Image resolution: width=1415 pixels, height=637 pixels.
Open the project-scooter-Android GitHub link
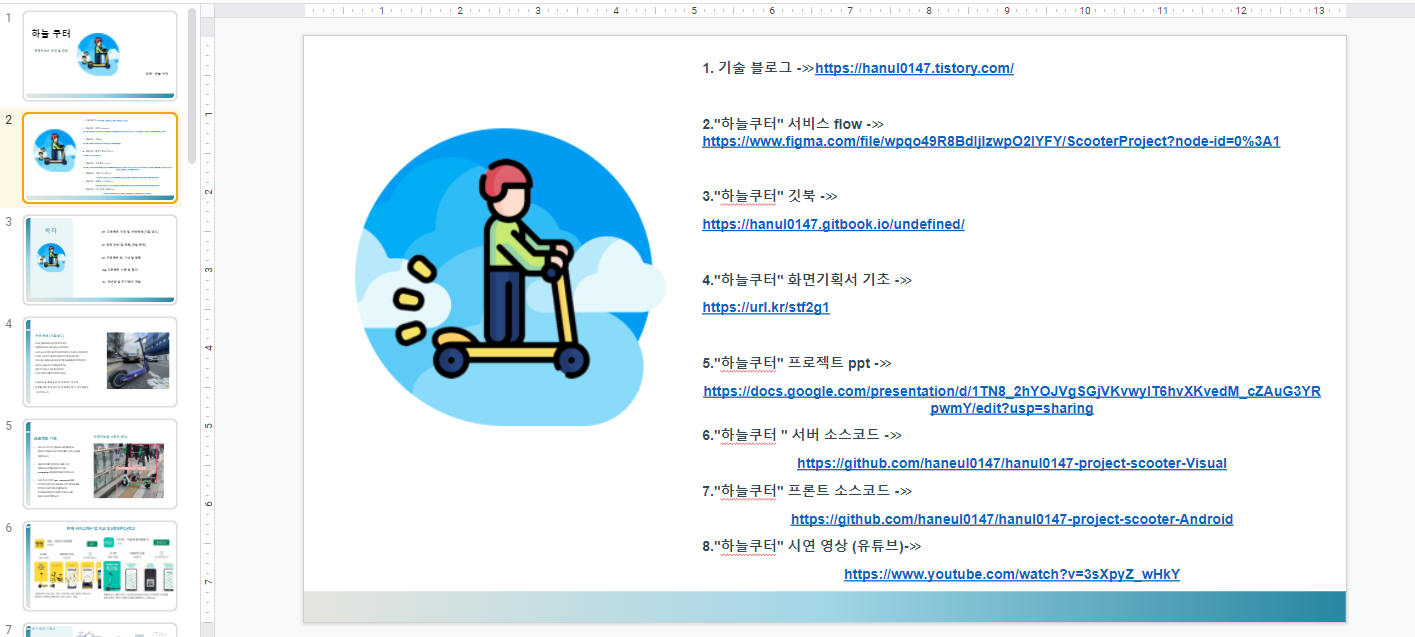point(1012,519)
